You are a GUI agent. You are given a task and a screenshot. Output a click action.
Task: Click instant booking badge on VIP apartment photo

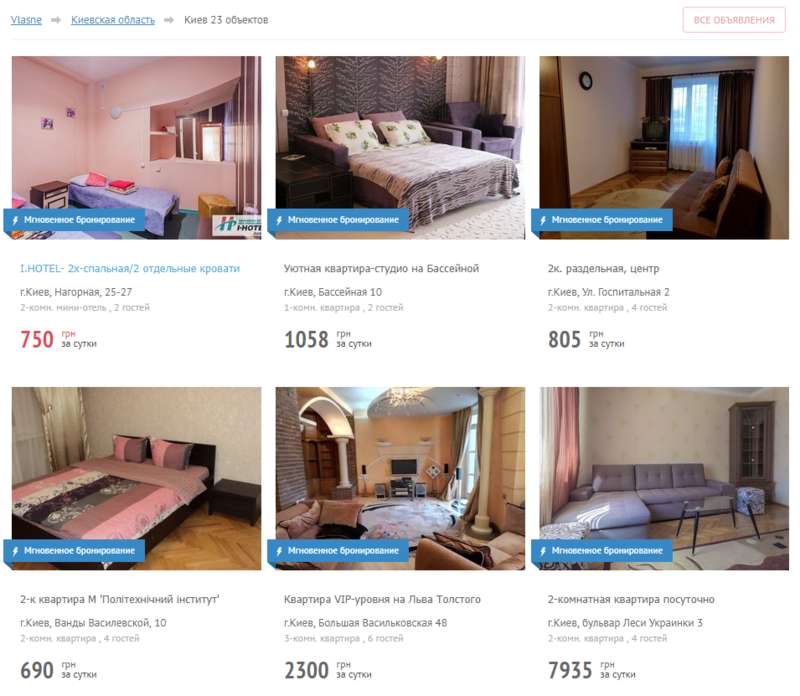pos(338,551)
